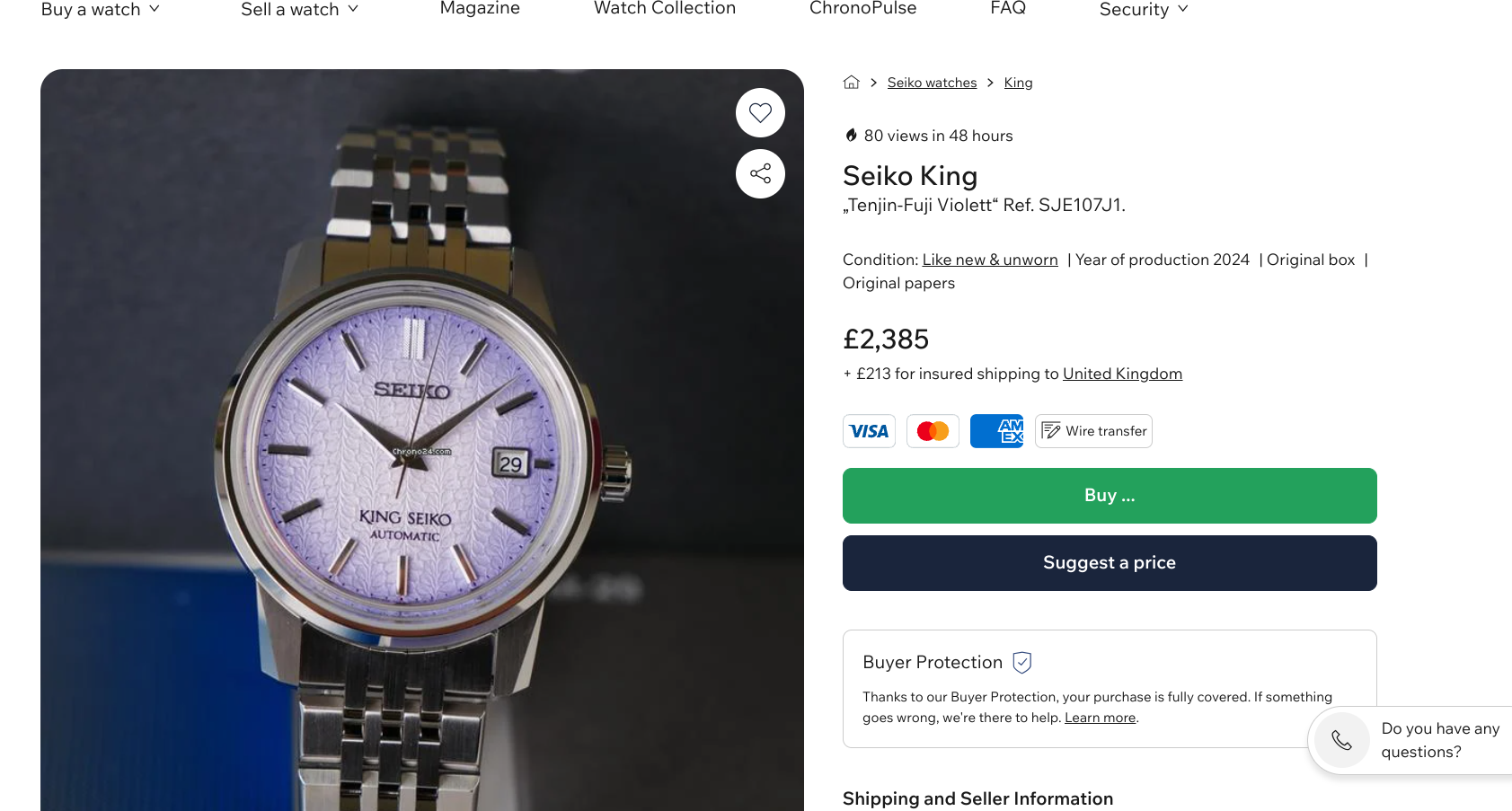Click the Buyer Protection shield icon

click(x=1021, y=663)
